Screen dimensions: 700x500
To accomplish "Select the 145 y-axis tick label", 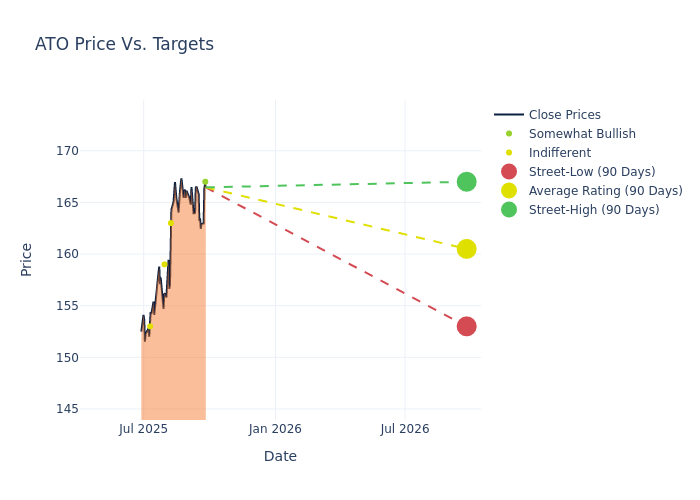I will coord(95,409).
